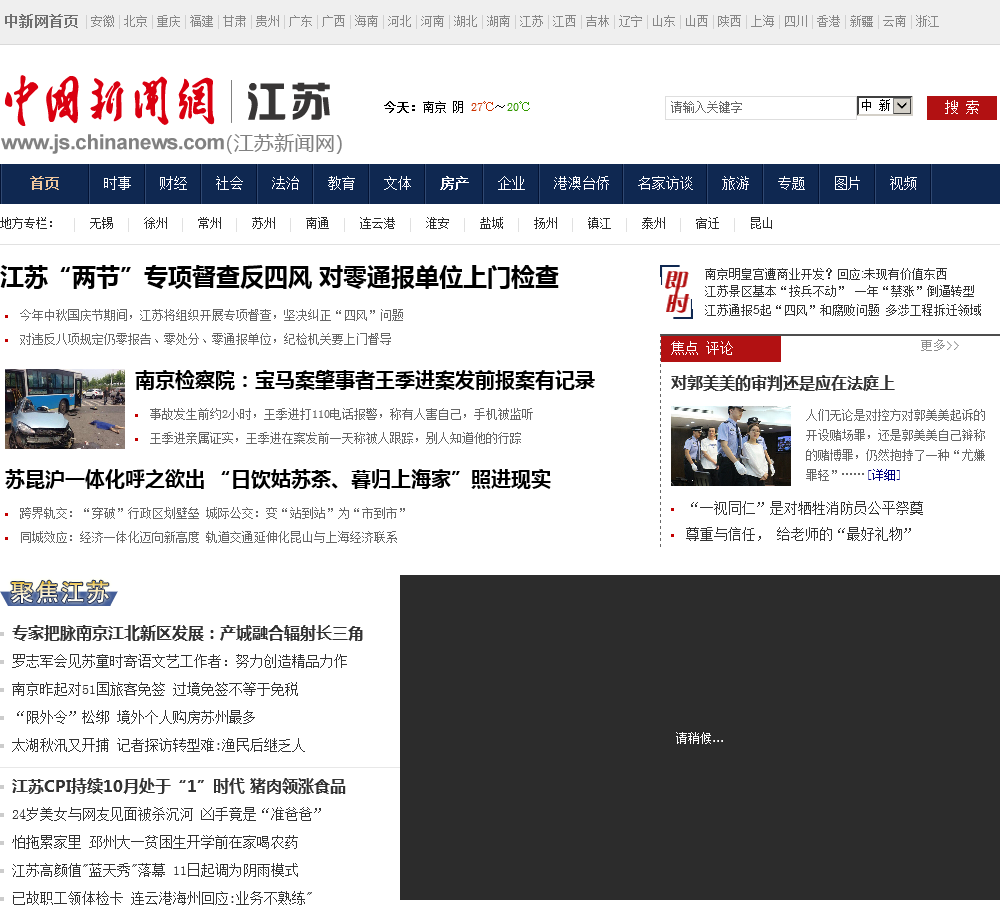Open the courtroom photo thumbnail
The width and height of the screenshot is (1000, 909).
[x=731, y=445]
